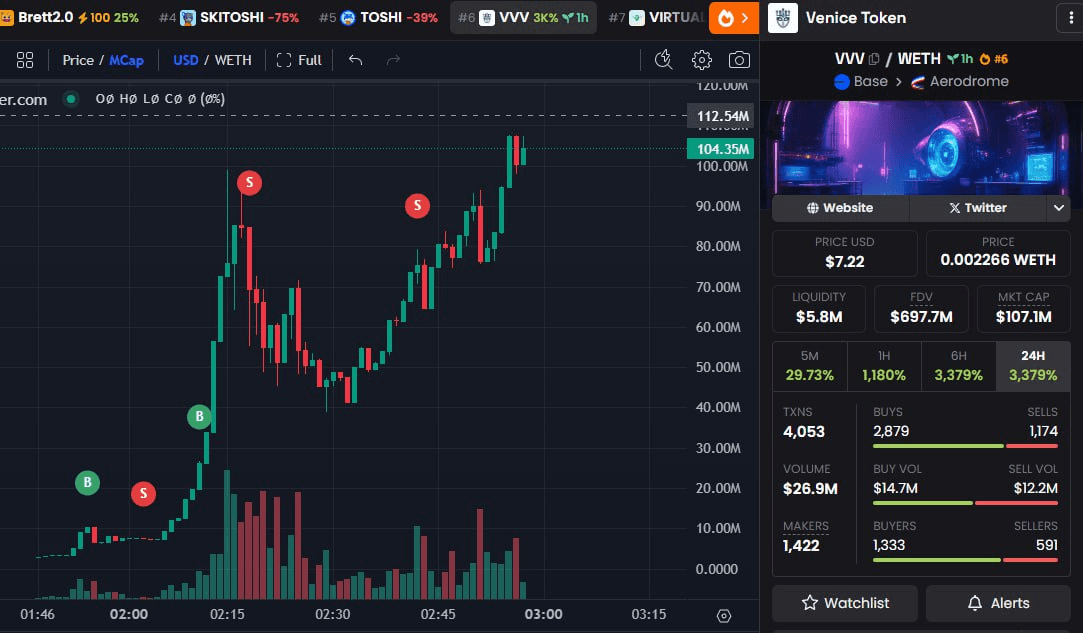Click the buy marker near 40M
Screen dimensions: 1083x633
(x=200, y=416)
